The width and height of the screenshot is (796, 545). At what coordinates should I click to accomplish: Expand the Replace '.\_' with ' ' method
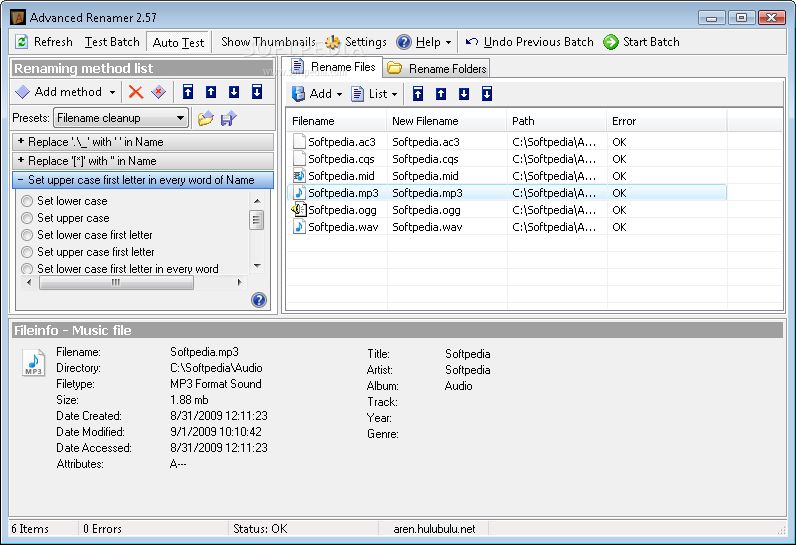tap(143, 142)
